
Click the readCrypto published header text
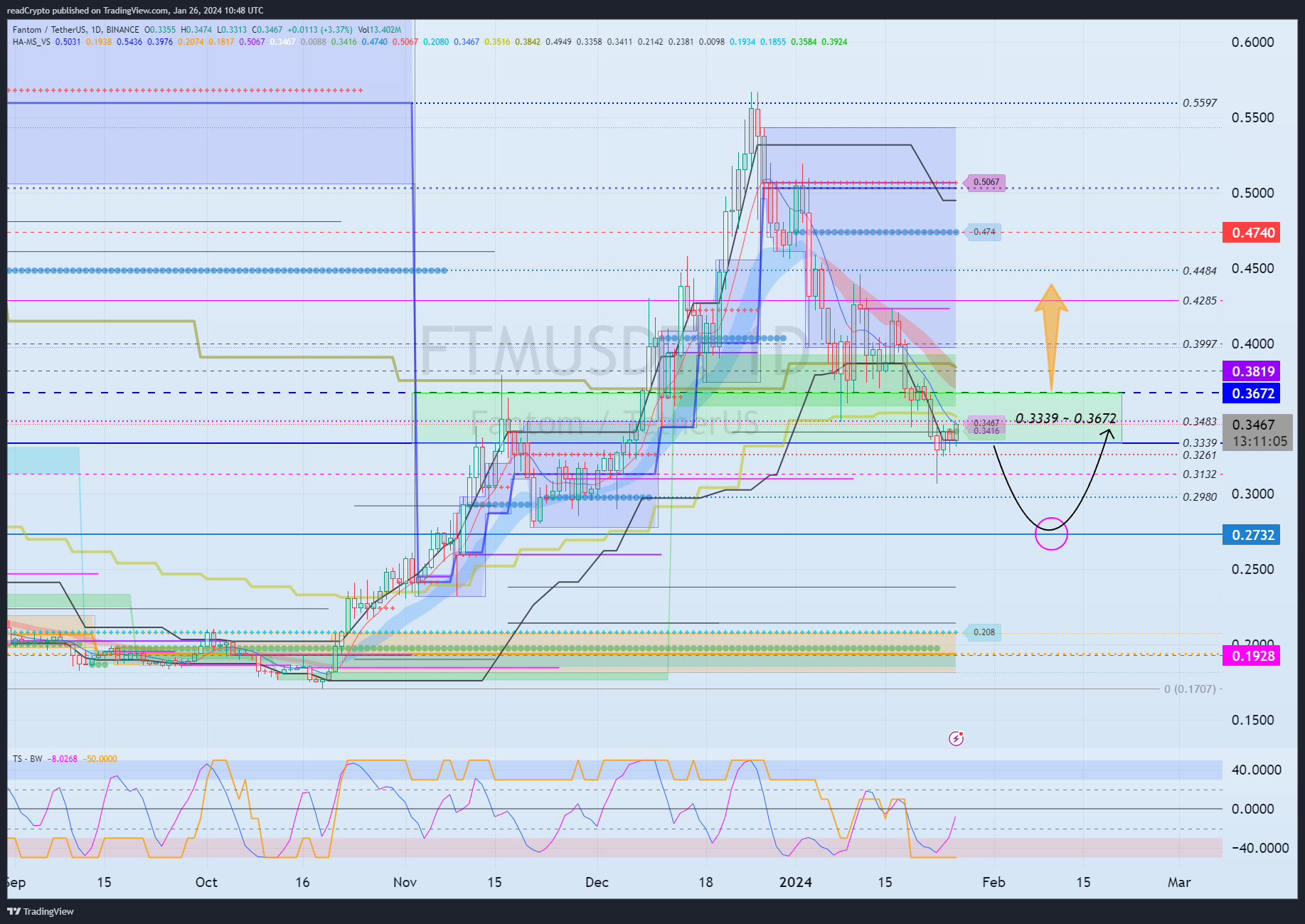click(x=135, y=11)
